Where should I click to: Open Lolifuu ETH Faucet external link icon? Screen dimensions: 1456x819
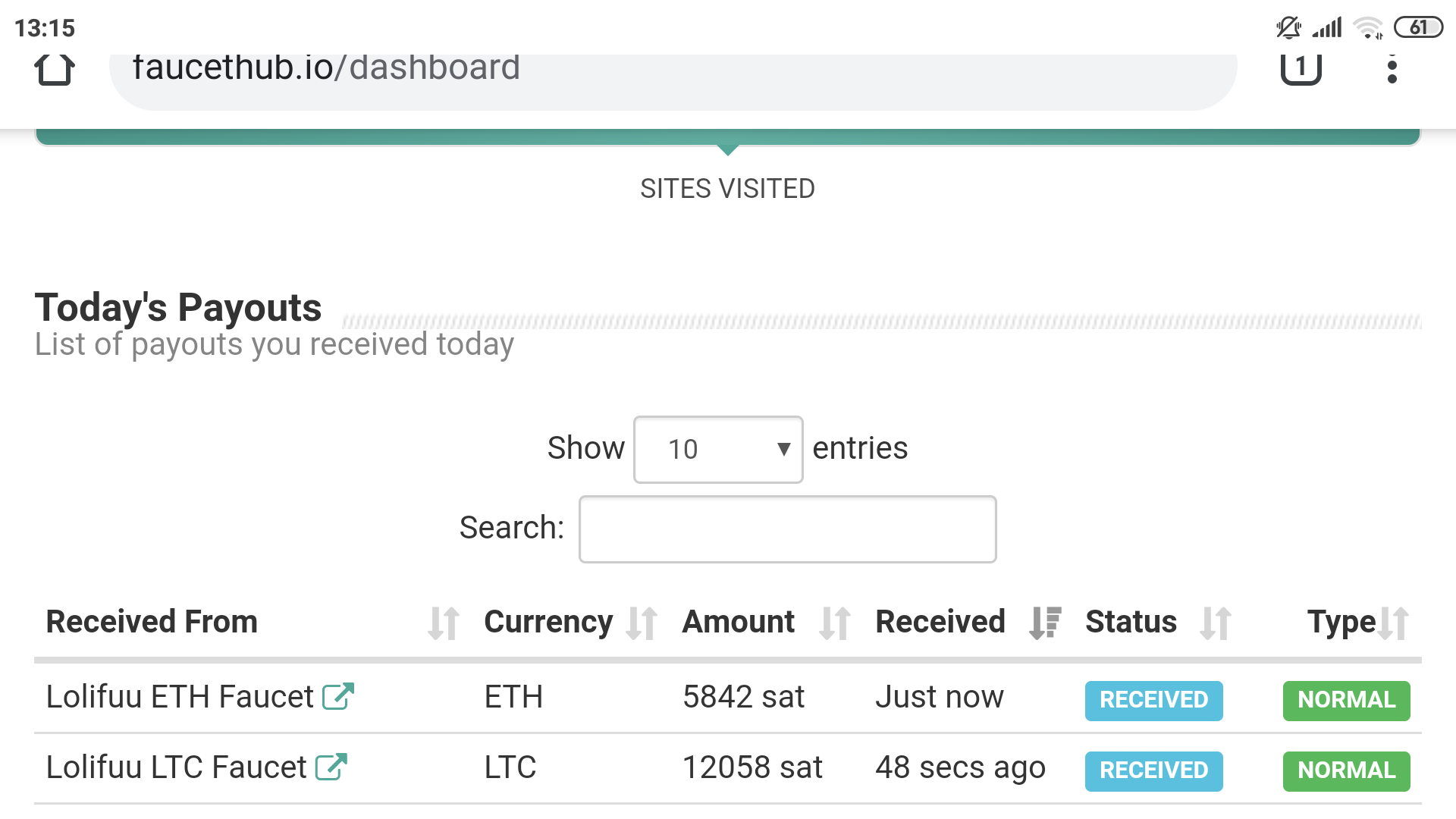tap(338, 696)
